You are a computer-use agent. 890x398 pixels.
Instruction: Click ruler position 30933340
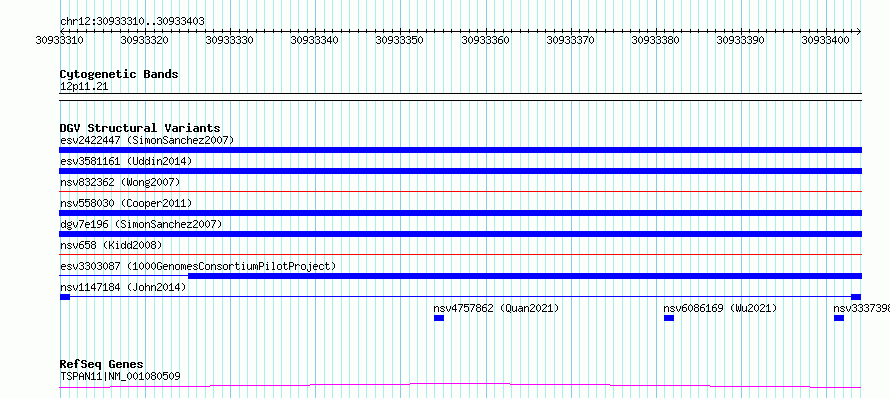point(315,40)
